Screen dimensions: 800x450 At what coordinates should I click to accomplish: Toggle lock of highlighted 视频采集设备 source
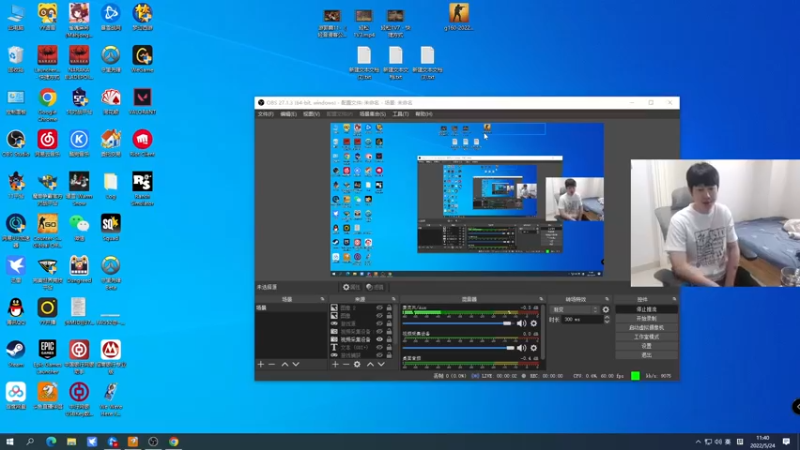pyautogui.click(x=389, y=339)
